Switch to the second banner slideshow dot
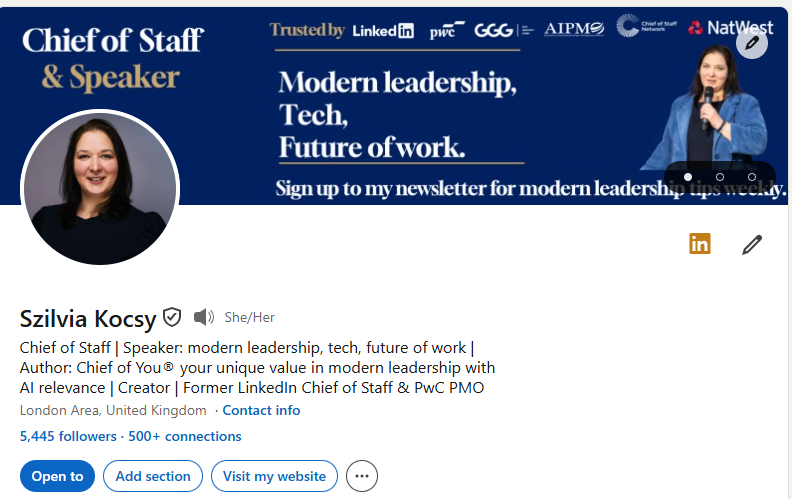Viewport: 792px width, 499px height. pyautogui.click(x=720, y=177)
